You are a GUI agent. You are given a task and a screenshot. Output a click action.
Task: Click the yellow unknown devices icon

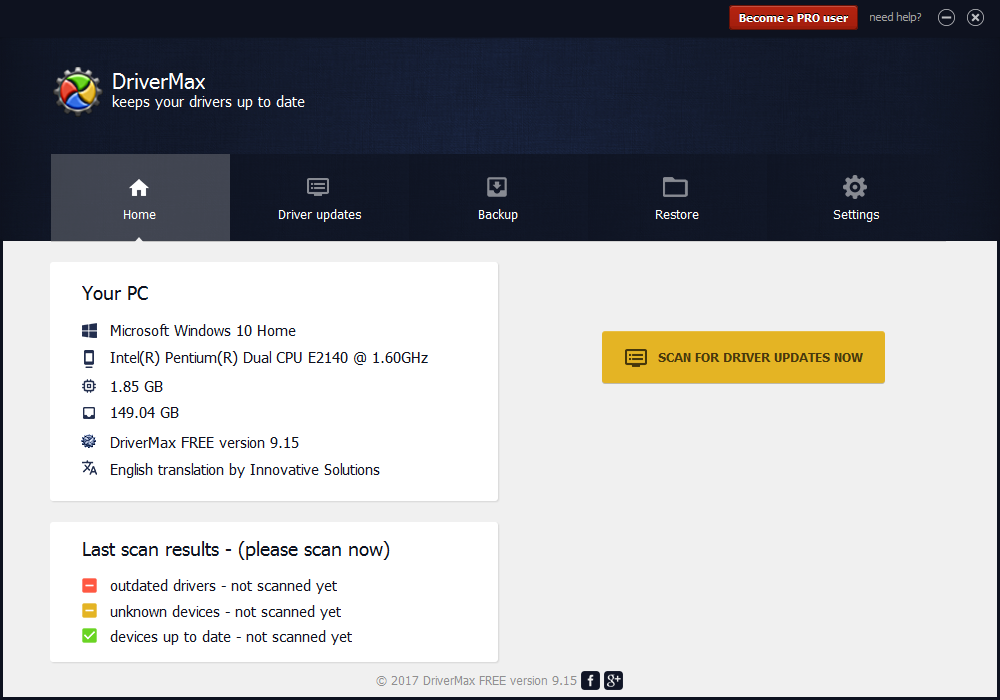(89, 611)
